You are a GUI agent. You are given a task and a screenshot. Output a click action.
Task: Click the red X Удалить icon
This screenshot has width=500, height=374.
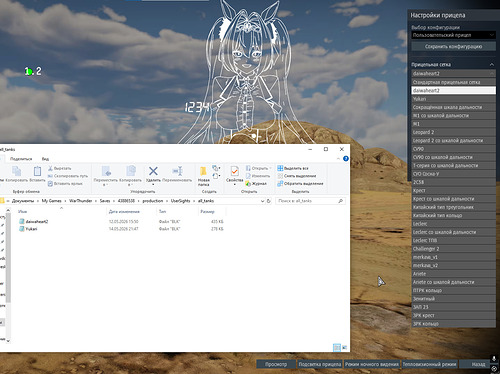153,171
